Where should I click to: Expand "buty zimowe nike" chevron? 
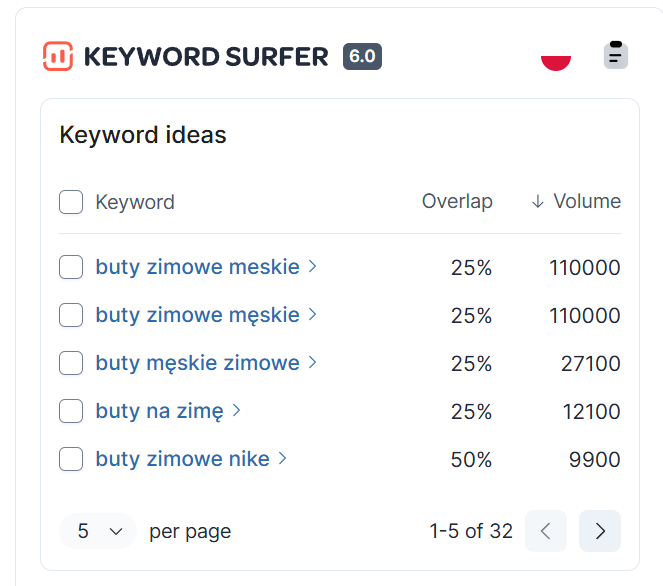click(x=283, y=459)
